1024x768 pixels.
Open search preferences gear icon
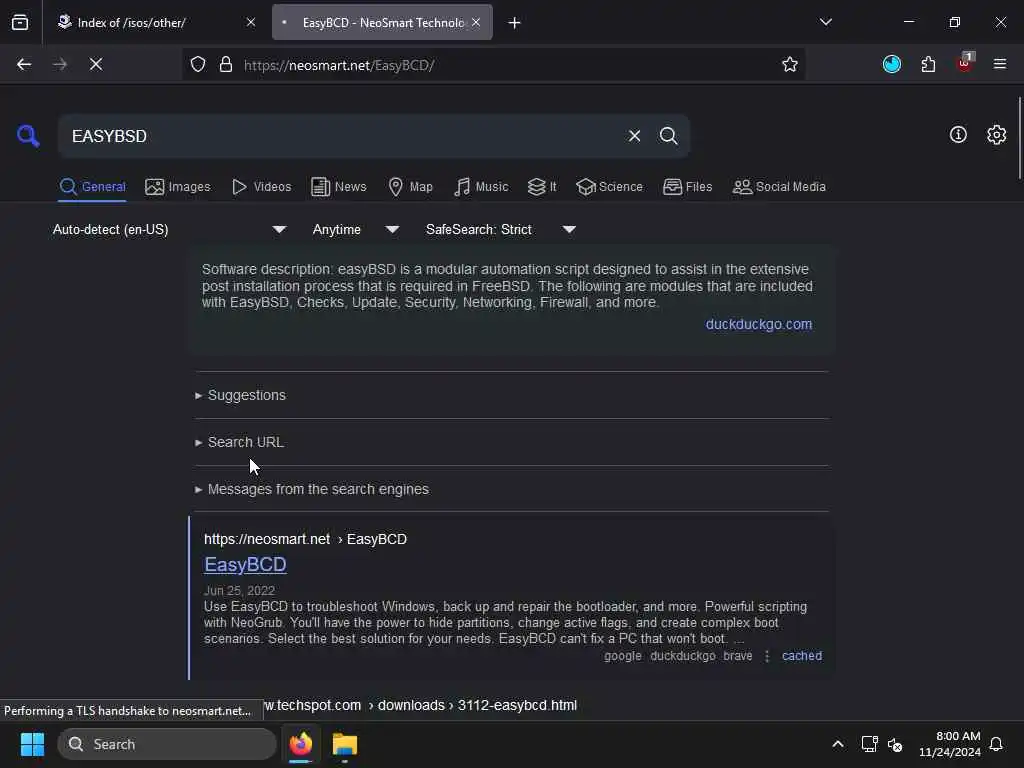[996, 135]
